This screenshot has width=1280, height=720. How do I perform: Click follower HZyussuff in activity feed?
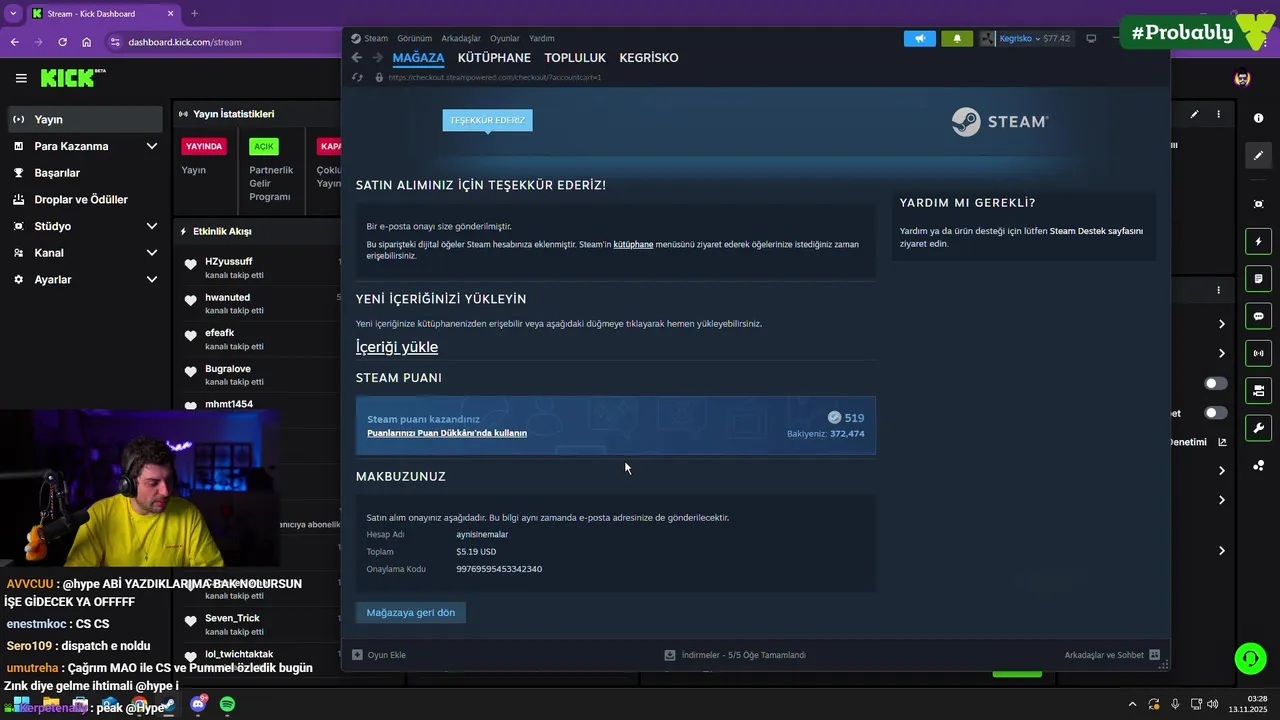229,262
